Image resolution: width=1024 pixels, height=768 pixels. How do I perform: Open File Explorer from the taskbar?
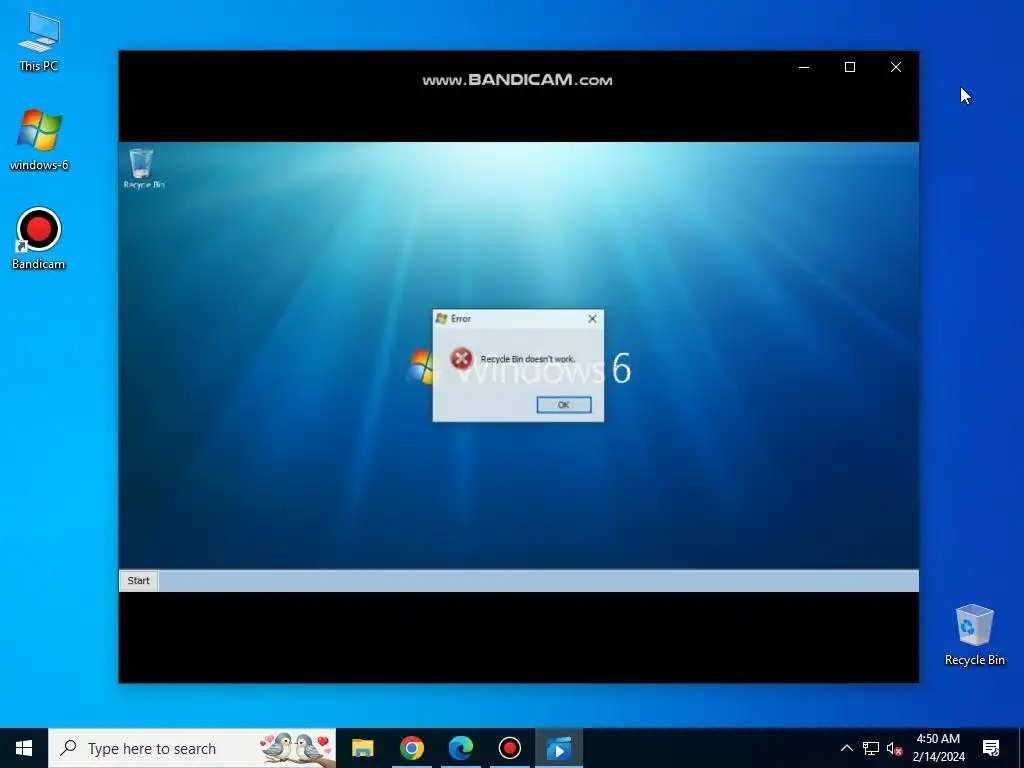pyautogui.click(x=362, y=748)
